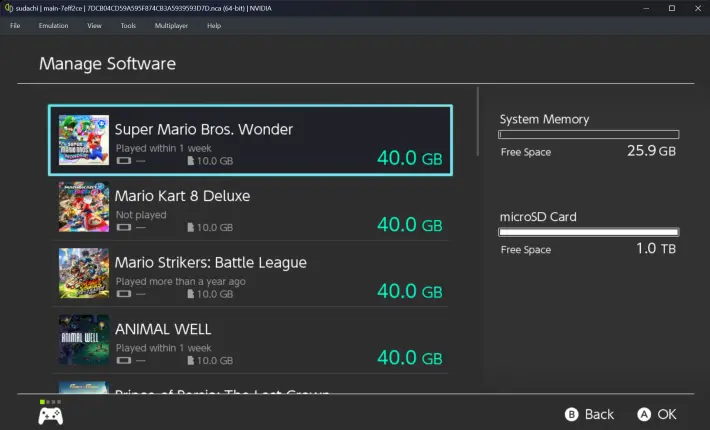
Task: Click the ANIMAL WELL cover thumbnail
Action: click(x=84, y=339)
